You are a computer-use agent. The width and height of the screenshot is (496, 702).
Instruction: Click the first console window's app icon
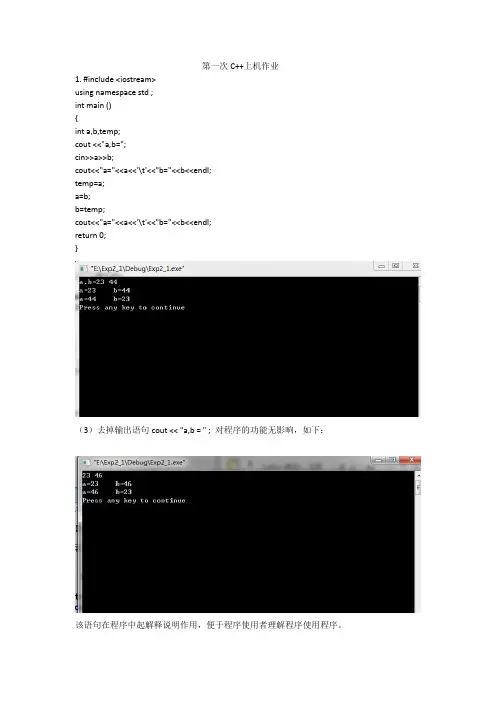pos(83,269)
